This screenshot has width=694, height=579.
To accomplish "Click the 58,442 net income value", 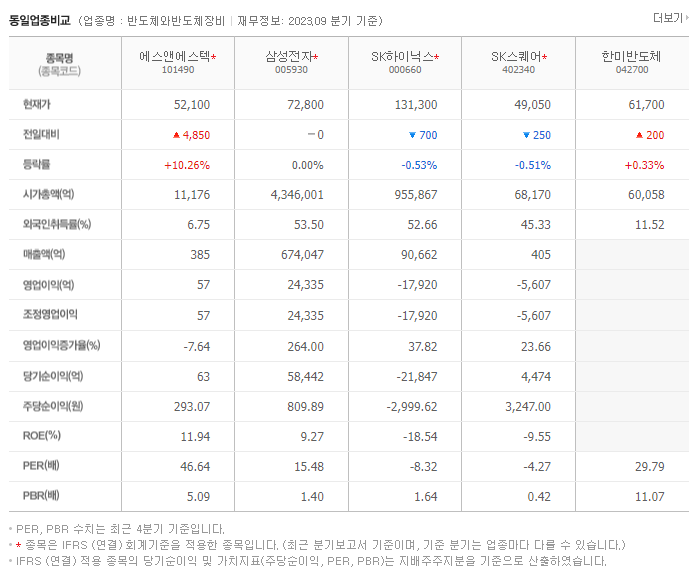I will [x=305, y=377].
